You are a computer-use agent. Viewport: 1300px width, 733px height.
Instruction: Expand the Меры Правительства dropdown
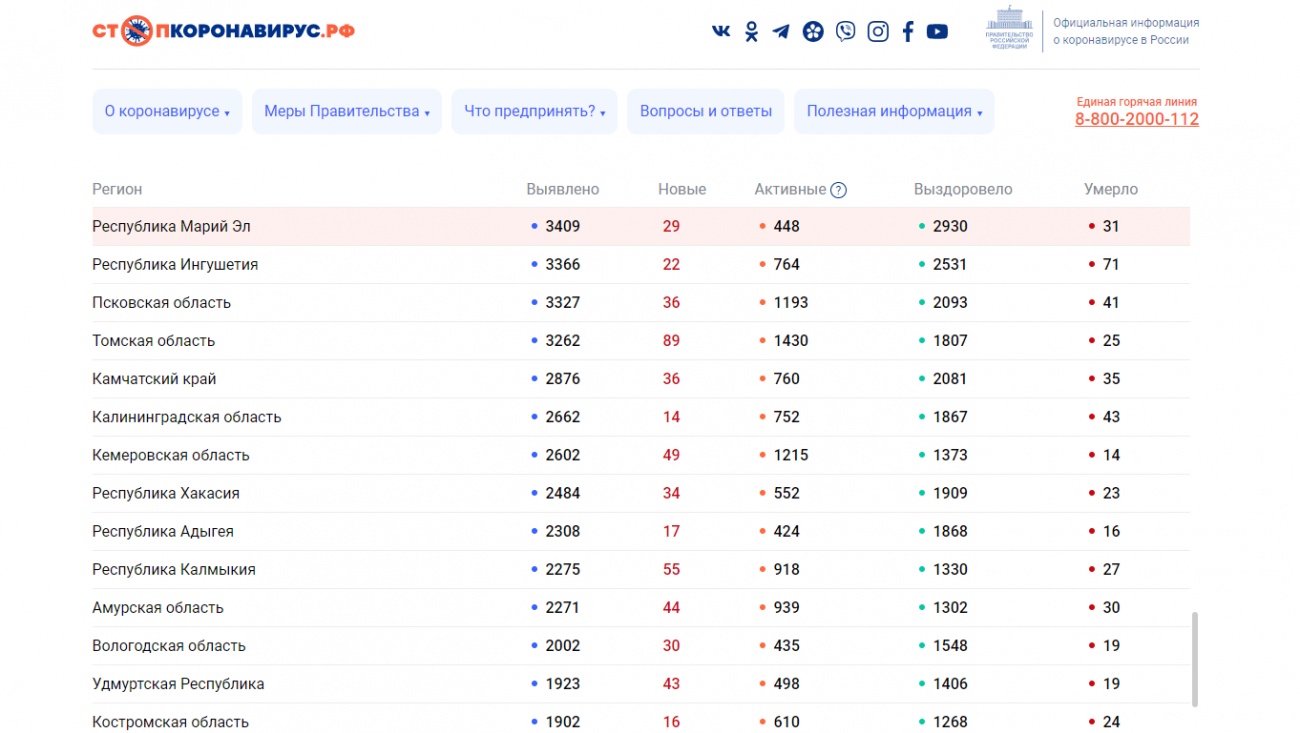tap(346, 112)
